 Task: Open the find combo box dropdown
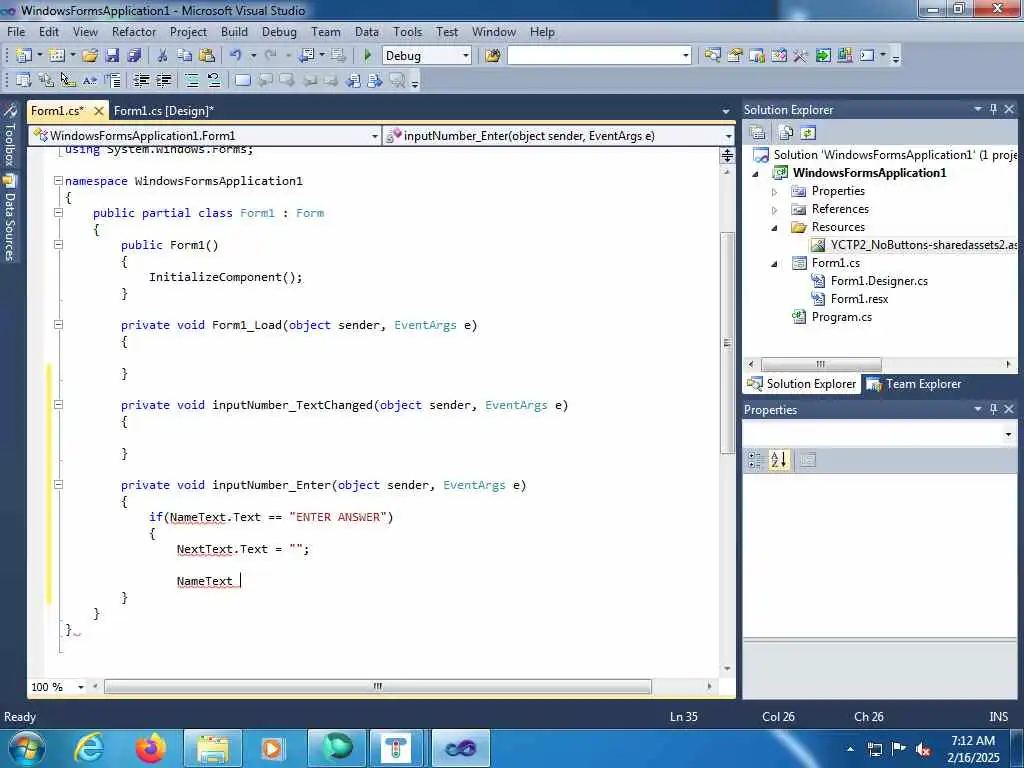pos(686,56)
